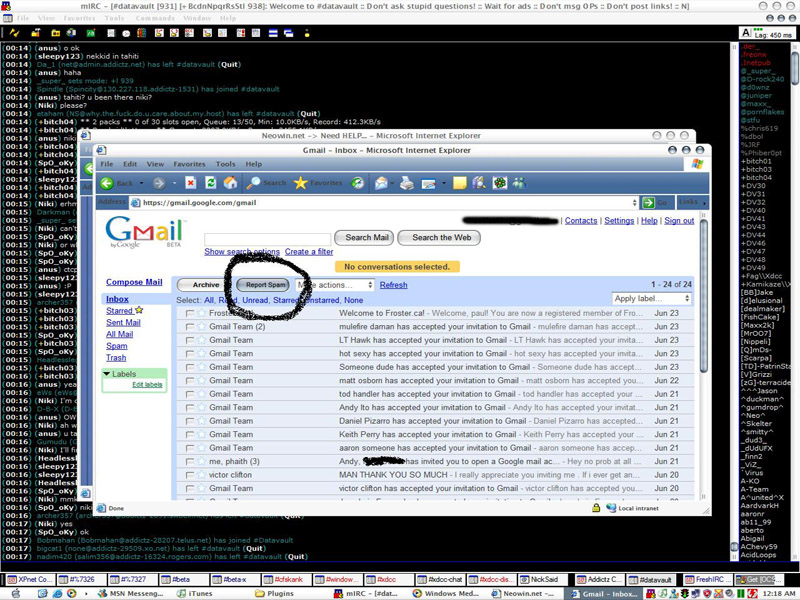
Task: Click the green Refresh icon in IE toolbar
Action: pos(210,183)
